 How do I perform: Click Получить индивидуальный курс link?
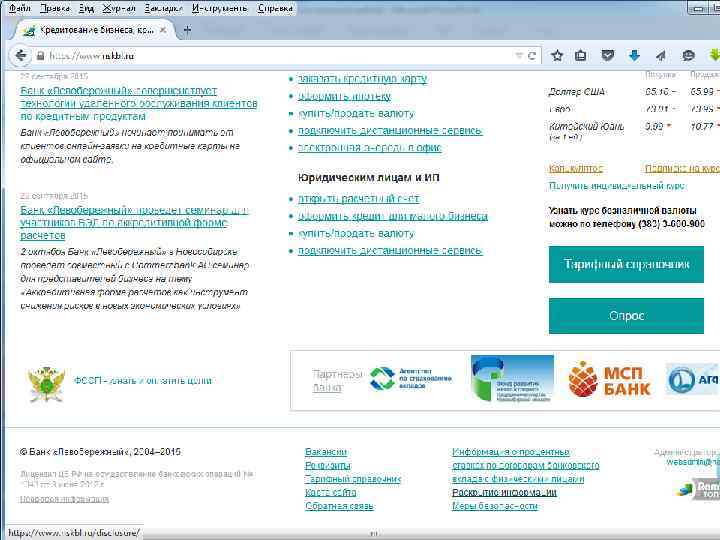point(617,186)
